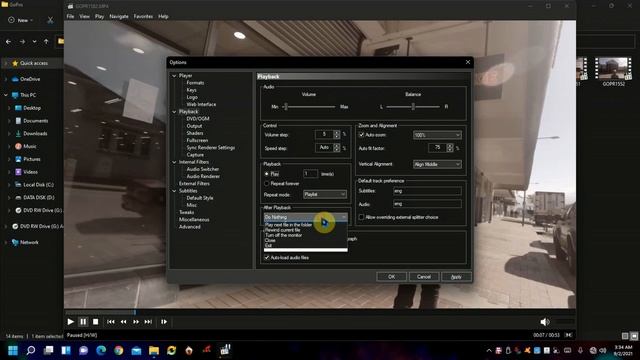Launch Google Chrome from the taskbar
This screenshot has height=360, width=640.
click(x=119, y=350)
